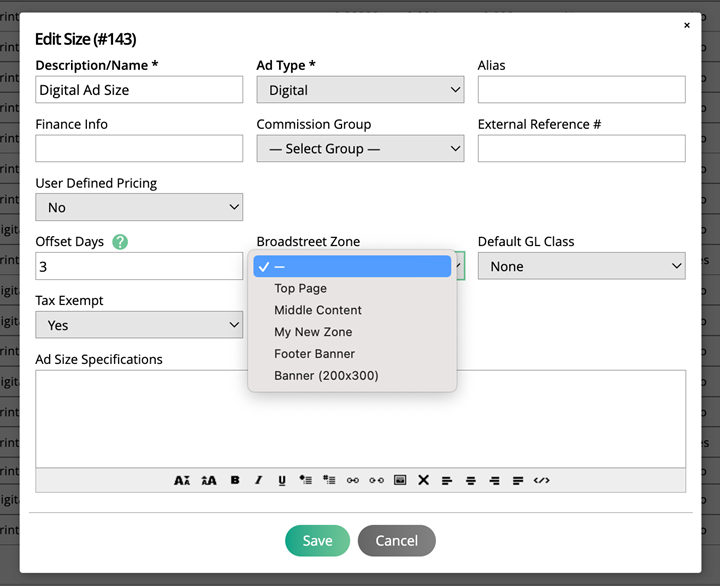Click the remove formatting X icon

click(x=423, y=480)
